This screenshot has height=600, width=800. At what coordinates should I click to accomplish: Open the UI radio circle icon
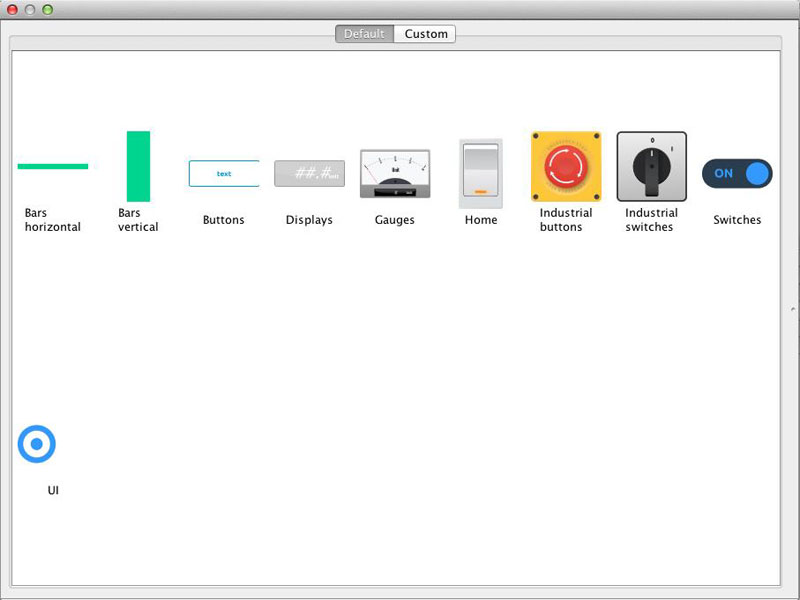(37, 444)
